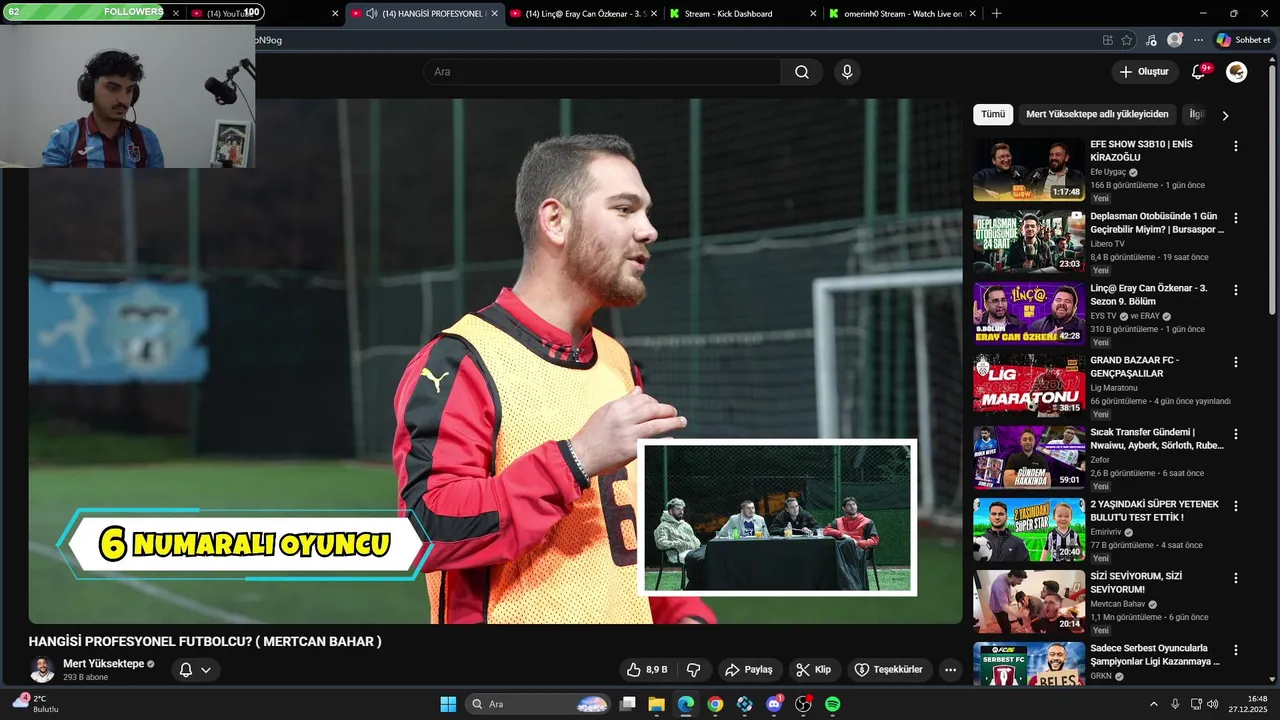1280x720 pixels.
Task: Open Edge profile avatar
Action: 1175,40
